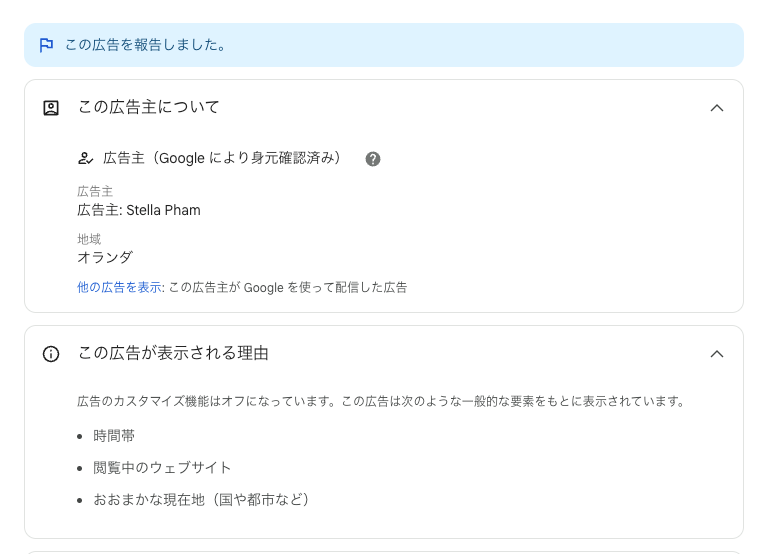Click the おおまかな現在地 bullet item
758x554 pixels.
click(x=201, y=499)
